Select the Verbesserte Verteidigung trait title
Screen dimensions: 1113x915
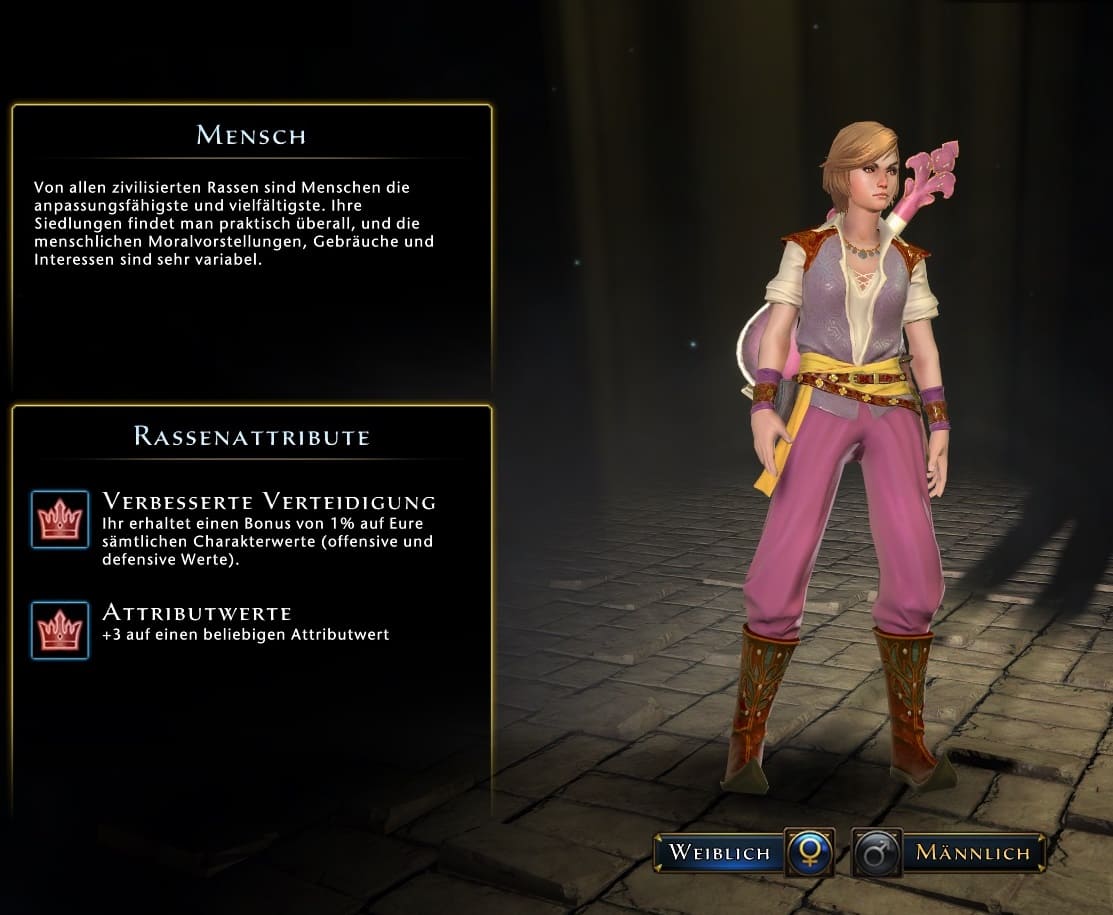click(269, 501)
